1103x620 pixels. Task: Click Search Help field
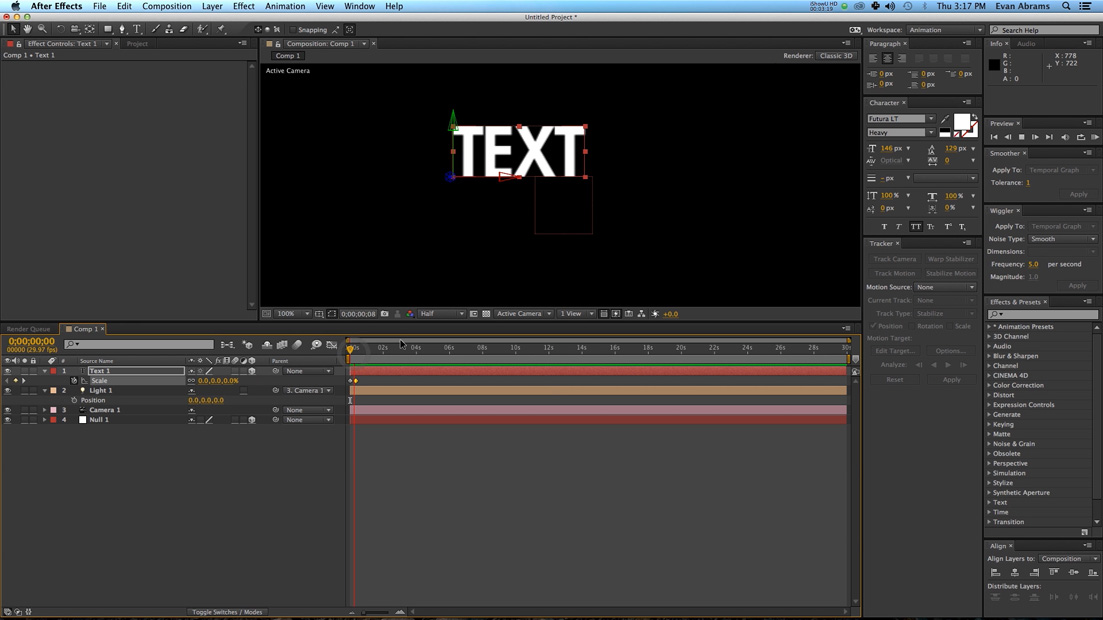pyautogui.click(x=1044, y=30)
